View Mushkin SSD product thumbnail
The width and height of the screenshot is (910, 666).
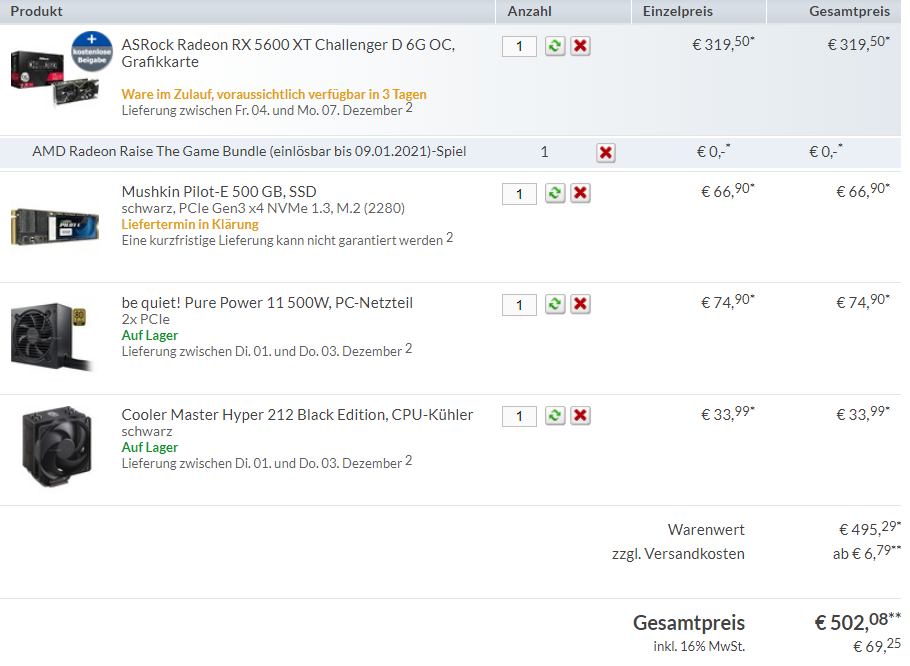pos(55,227)
